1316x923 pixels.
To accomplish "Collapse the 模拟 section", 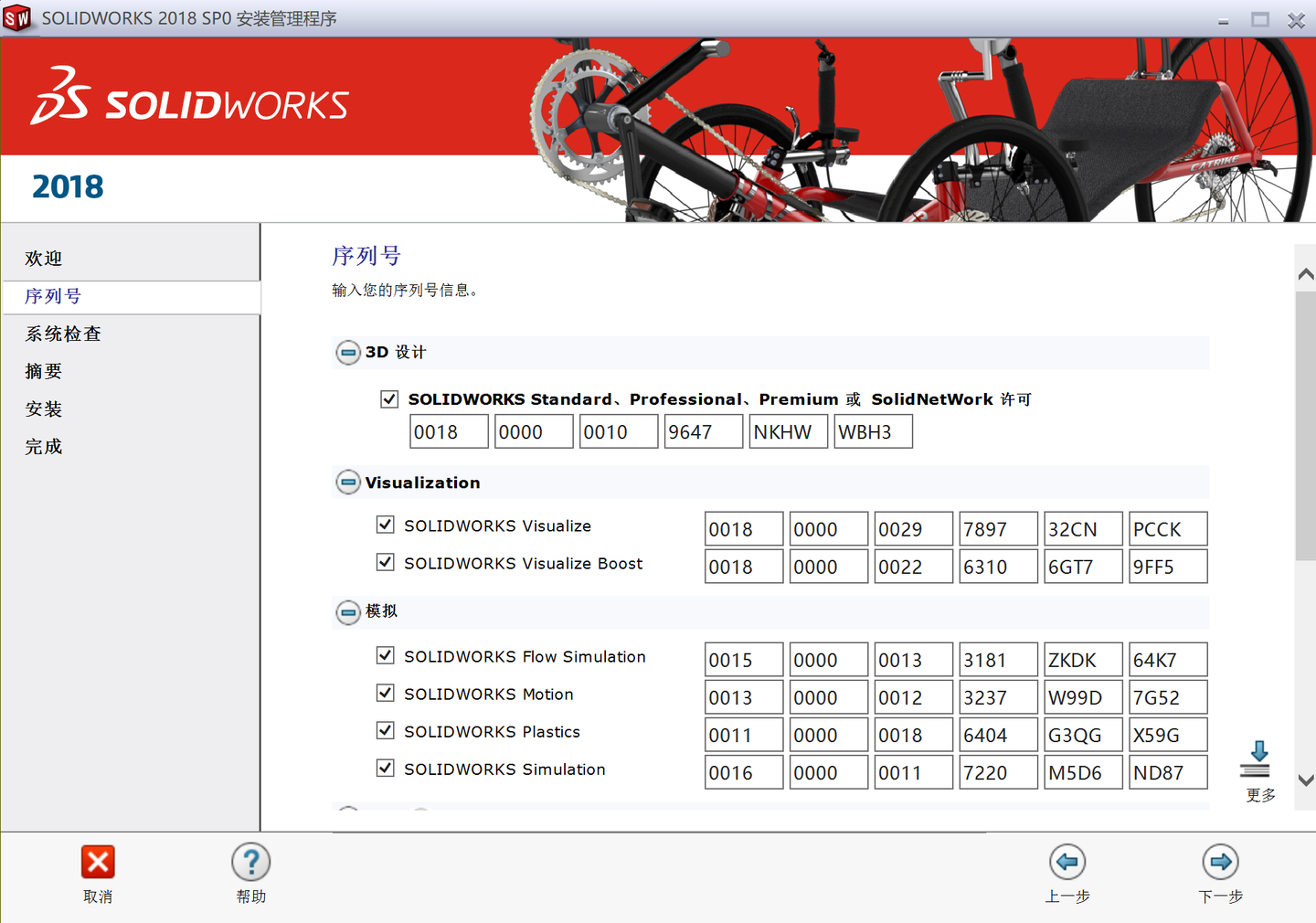I will click(348, 612).
